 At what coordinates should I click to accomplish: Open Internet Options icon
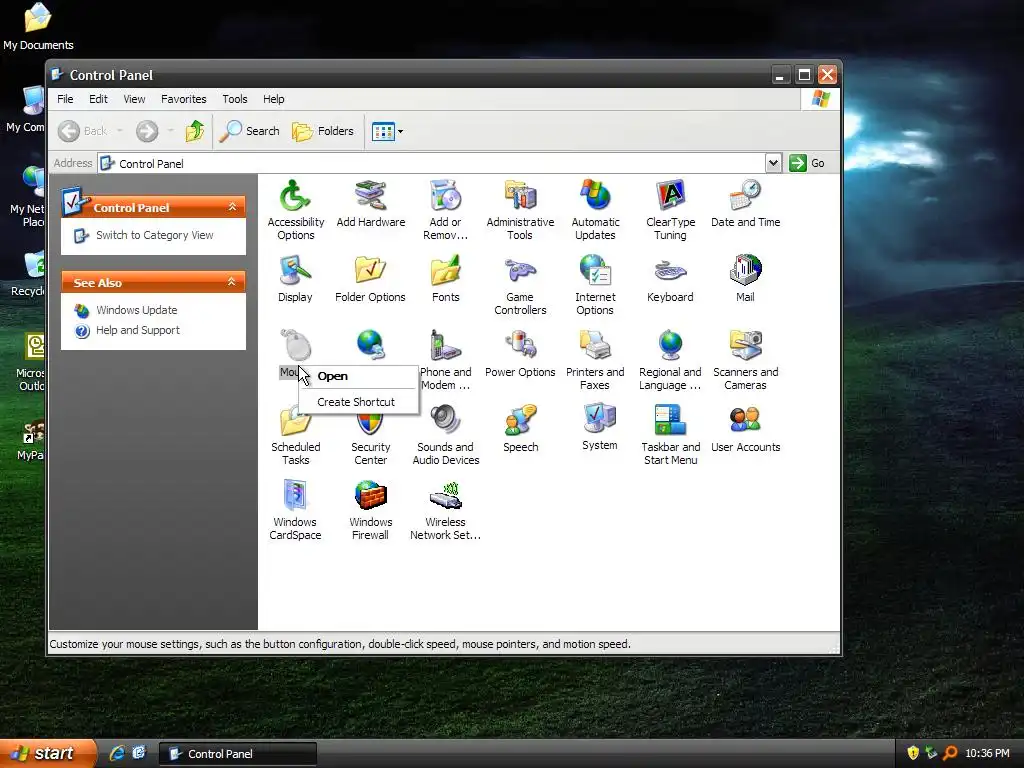tap(595, 285)
